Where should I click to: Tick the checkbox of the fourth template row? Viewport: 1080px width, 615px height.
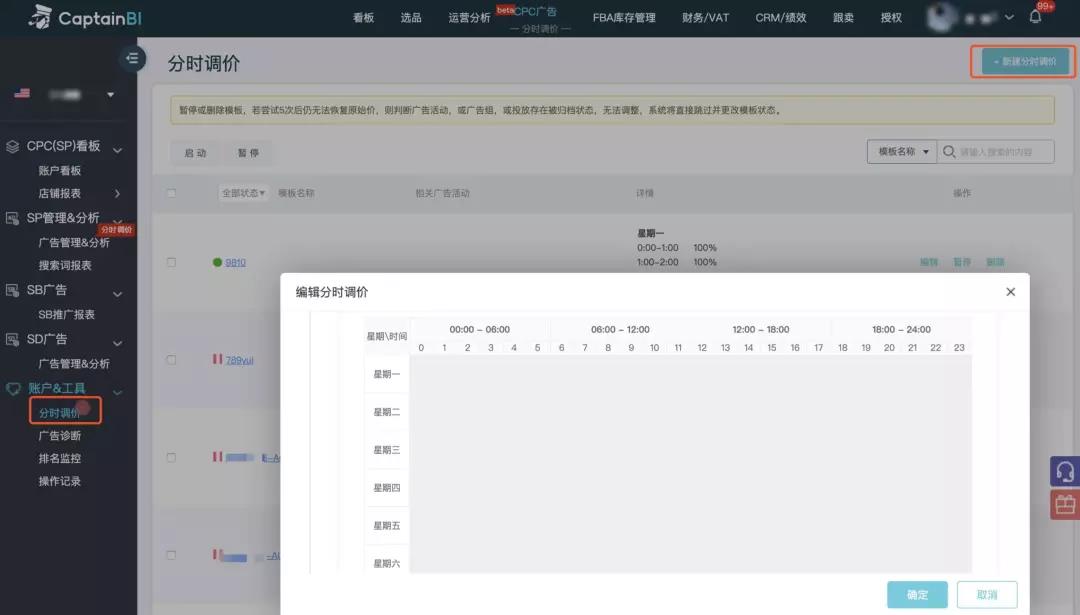pos(172,555)
